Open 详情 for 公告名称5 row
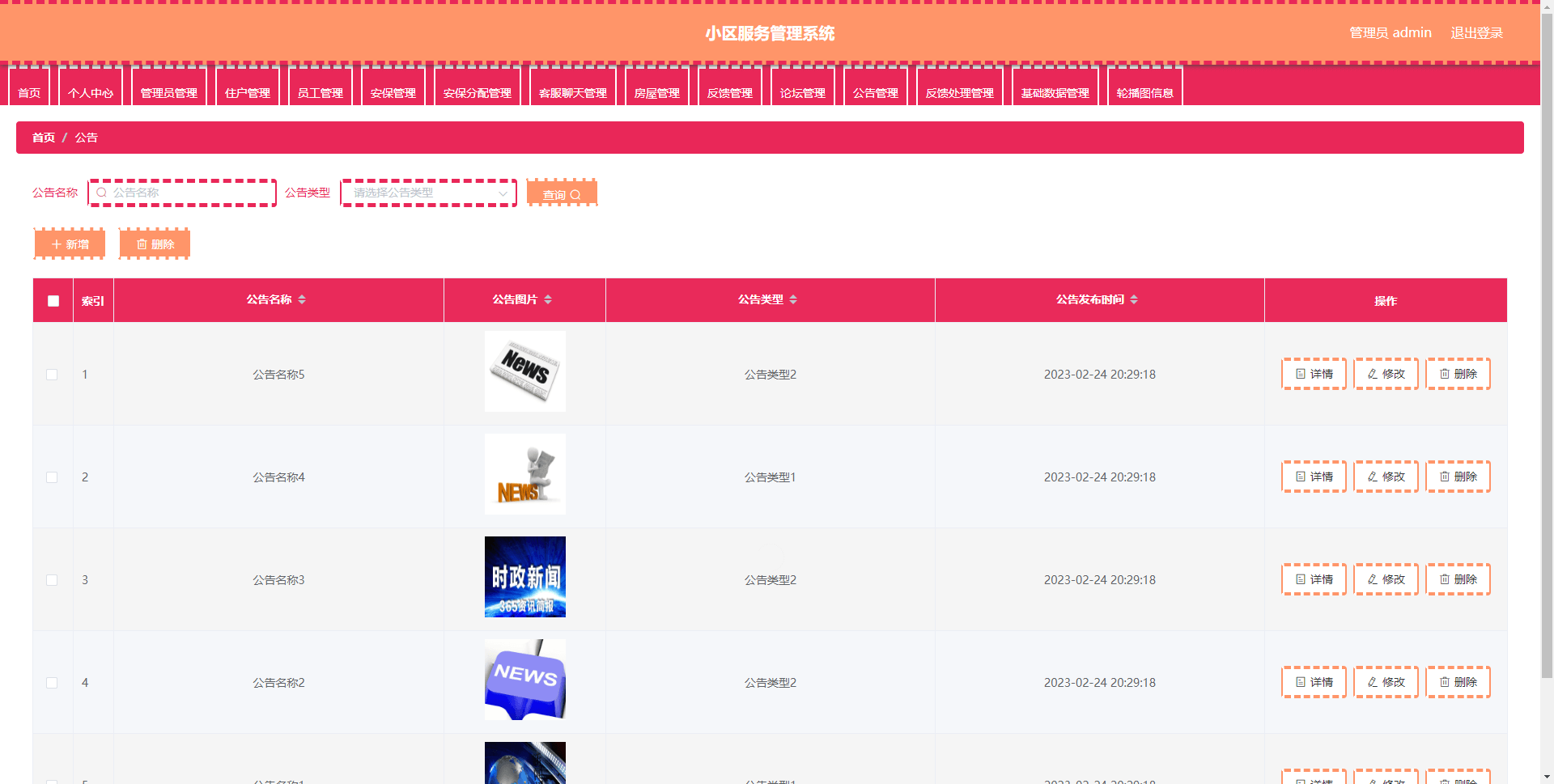 pyautogui.click(x=1314, y=374)
